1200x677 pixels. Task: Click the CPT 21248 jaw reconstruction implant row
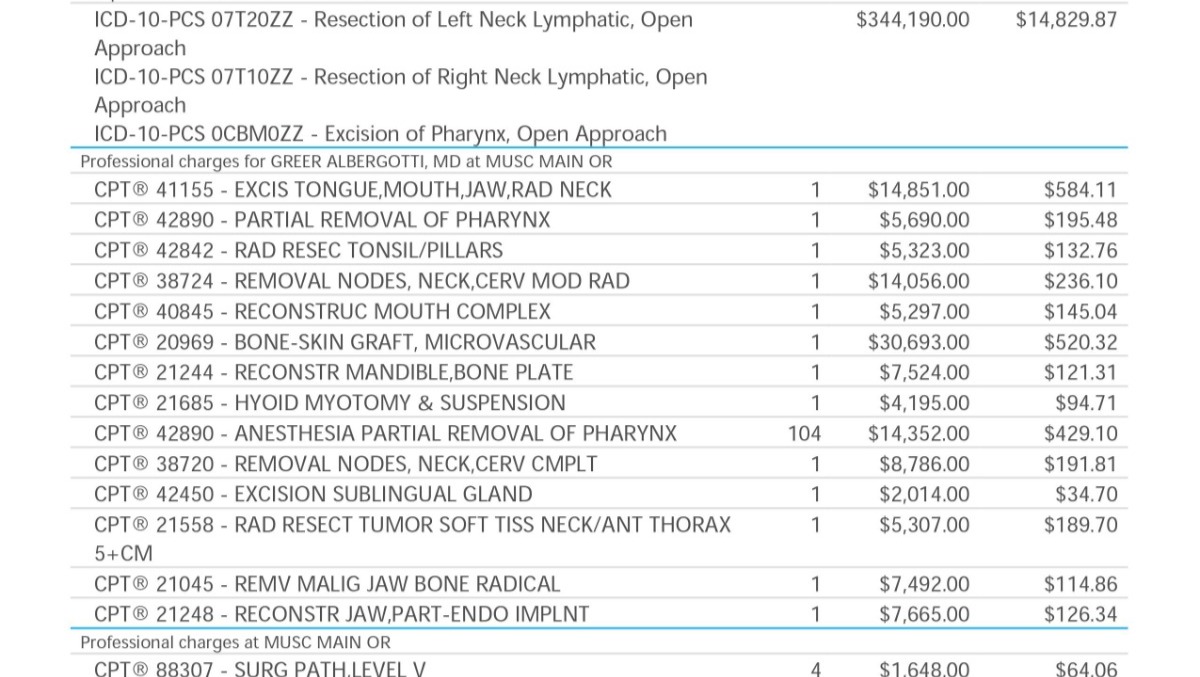(341, 614)
